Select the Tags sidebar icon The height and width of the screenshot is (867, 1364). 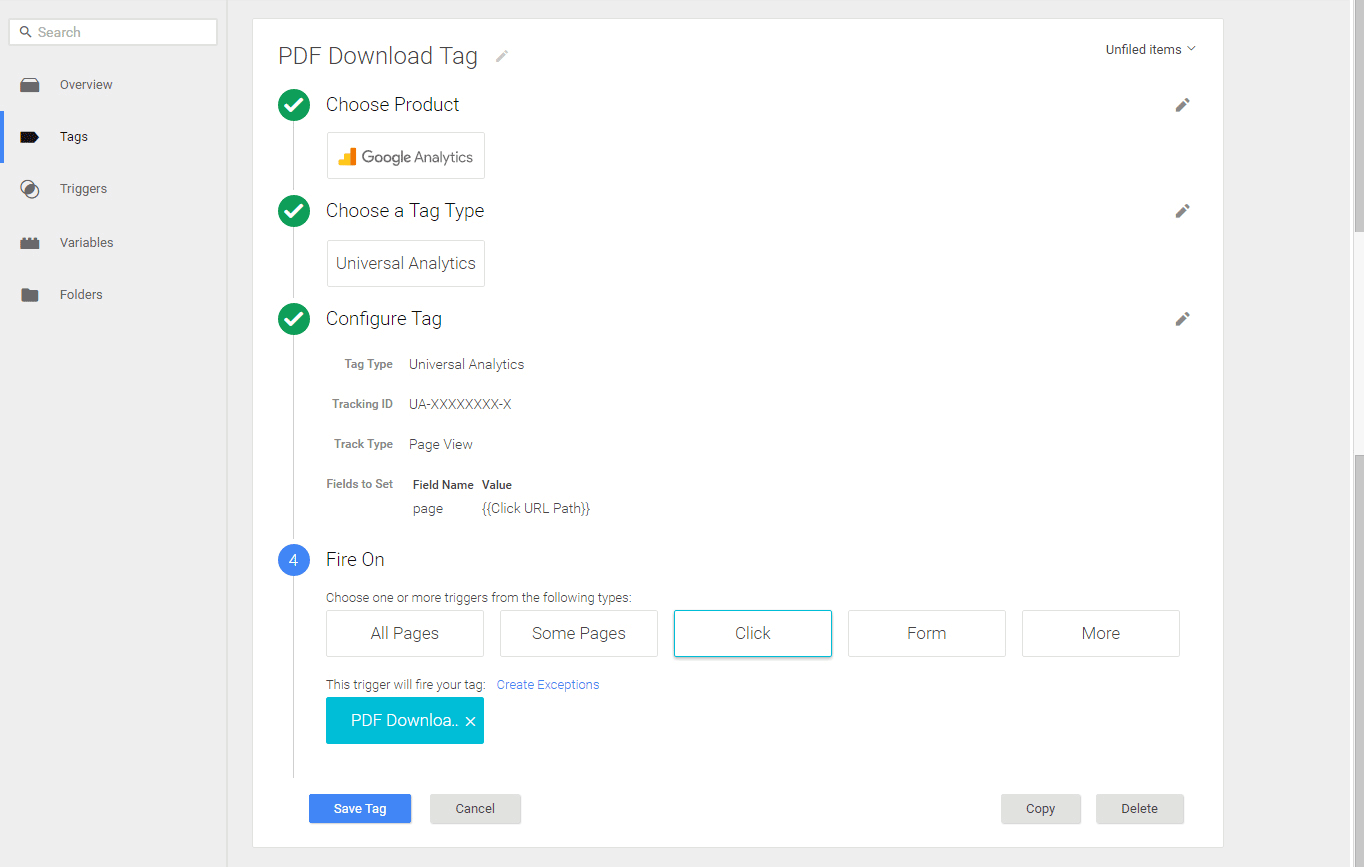[30, 136]
